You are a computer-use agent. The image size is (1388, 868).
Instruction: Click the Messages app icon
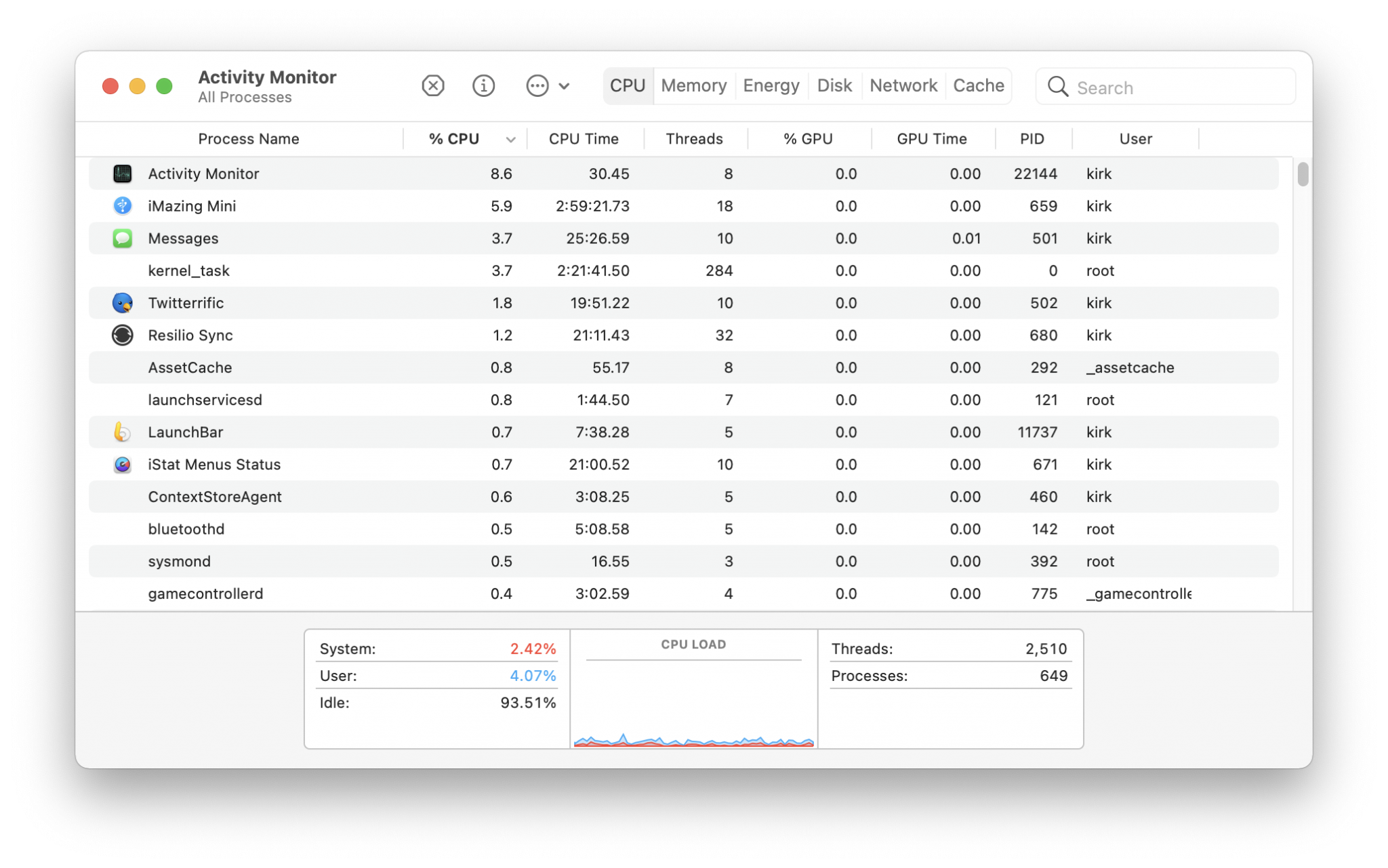point(122,238)
